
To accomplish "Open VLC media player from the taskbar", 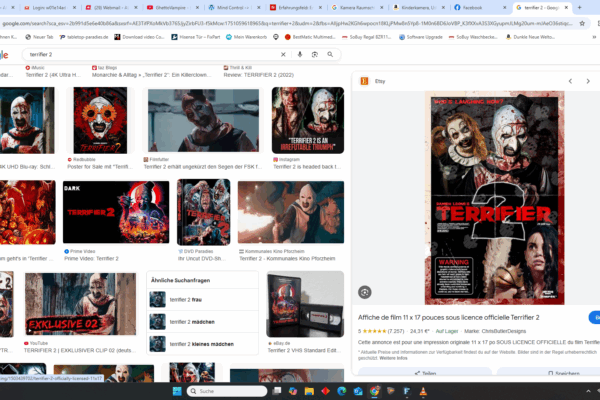I will point(423,391).
